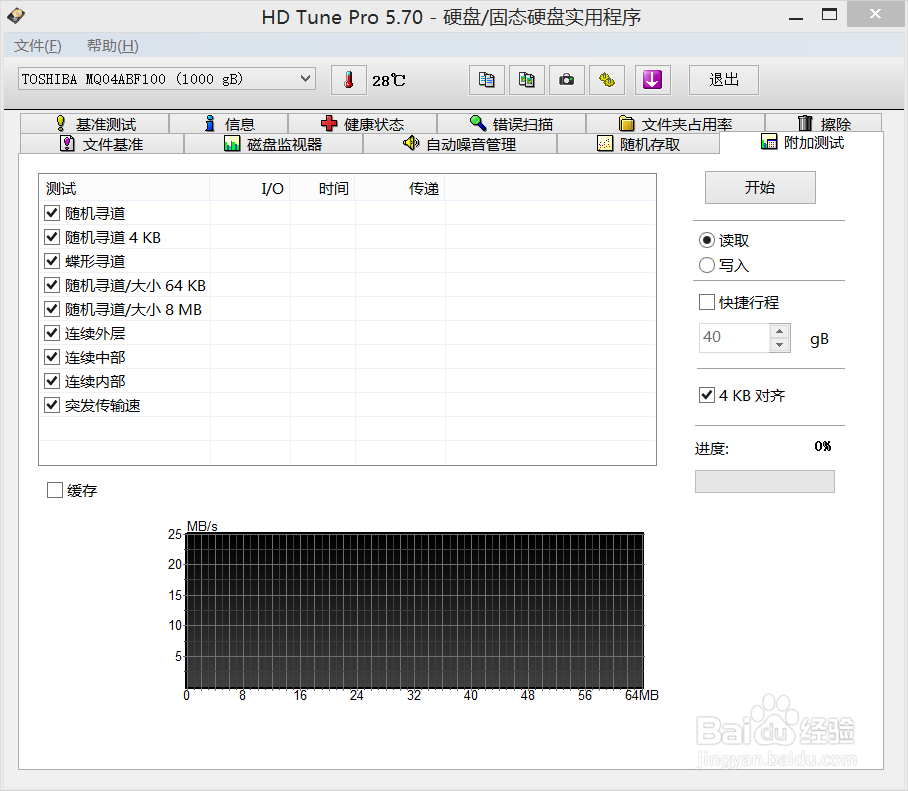Click the MB/s chart area

[x=414, y=611]
